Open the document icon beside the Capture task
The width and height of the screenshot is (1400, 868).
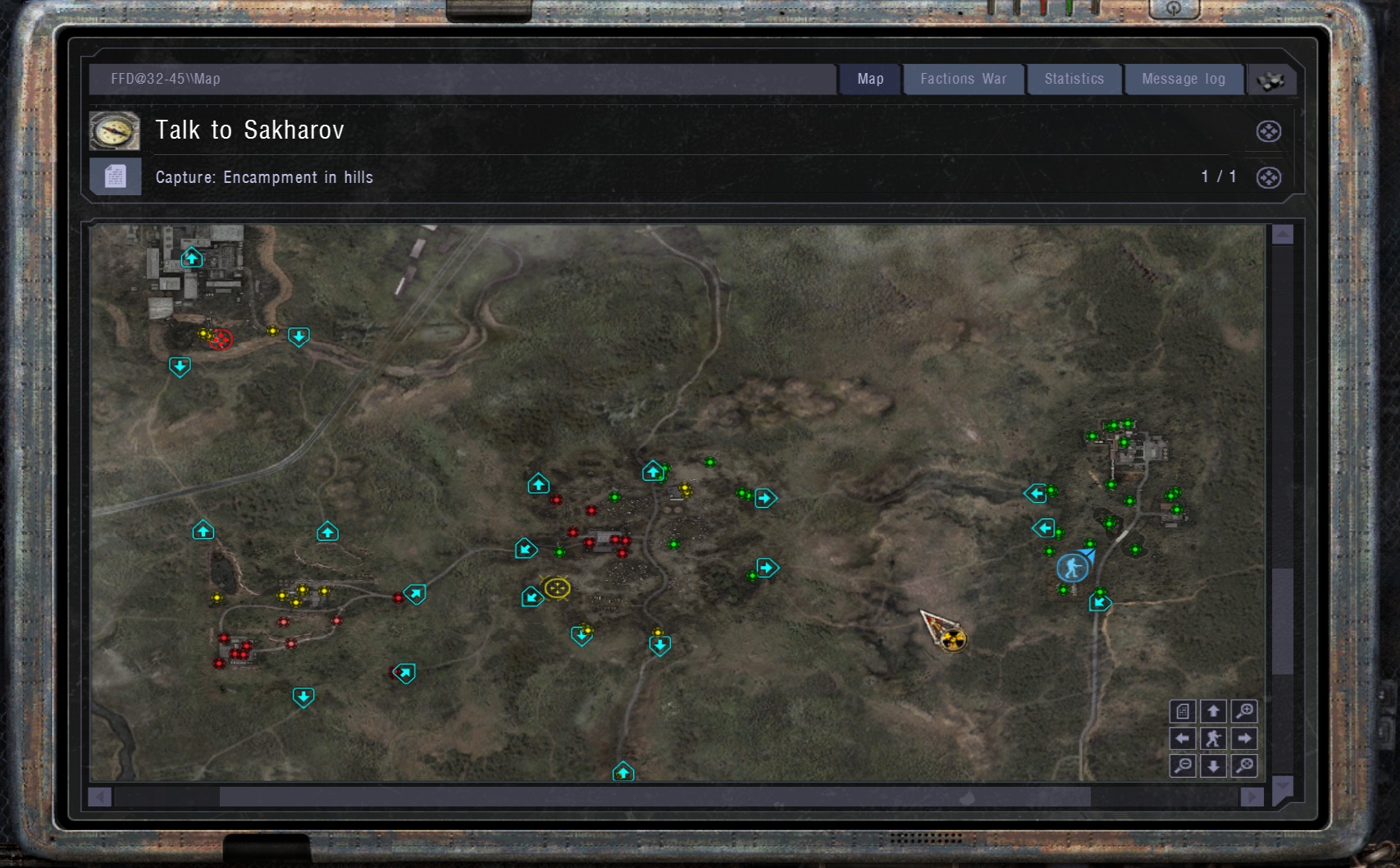[x=115, y=176]
